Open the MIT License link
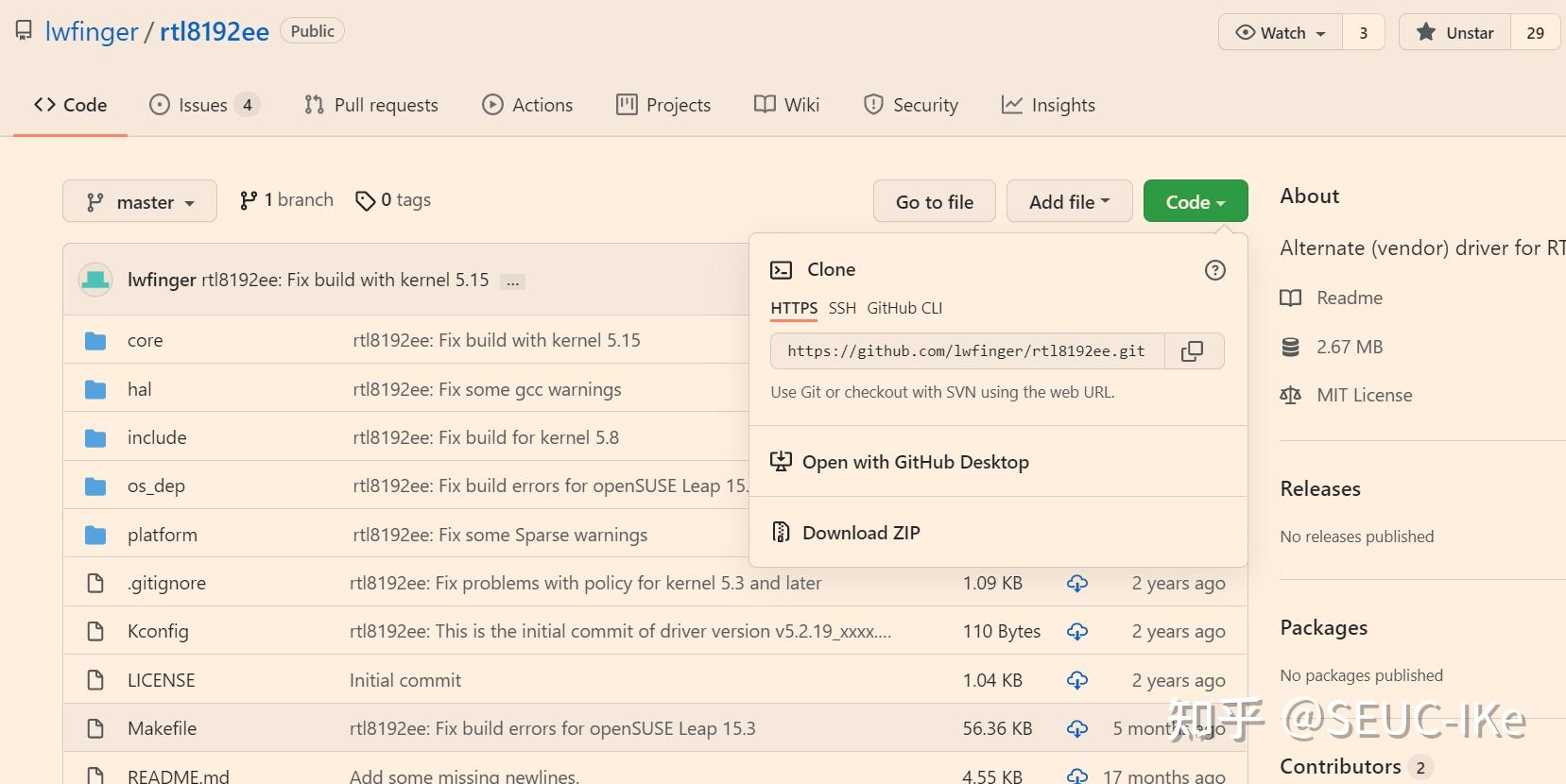 pos(1365,395)
